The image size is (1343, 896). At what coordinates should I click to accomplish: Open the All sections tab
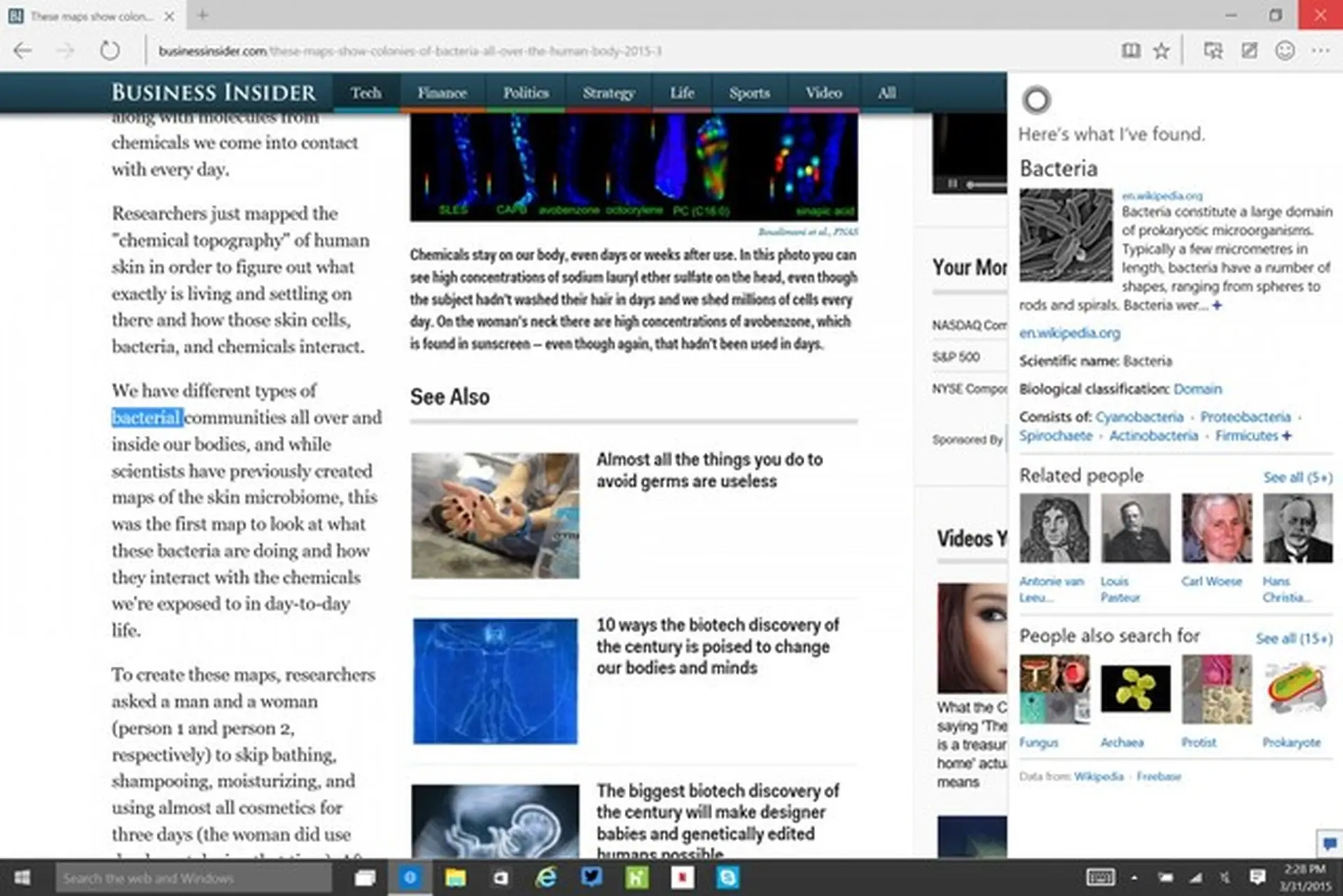click(x=887, y=93)
